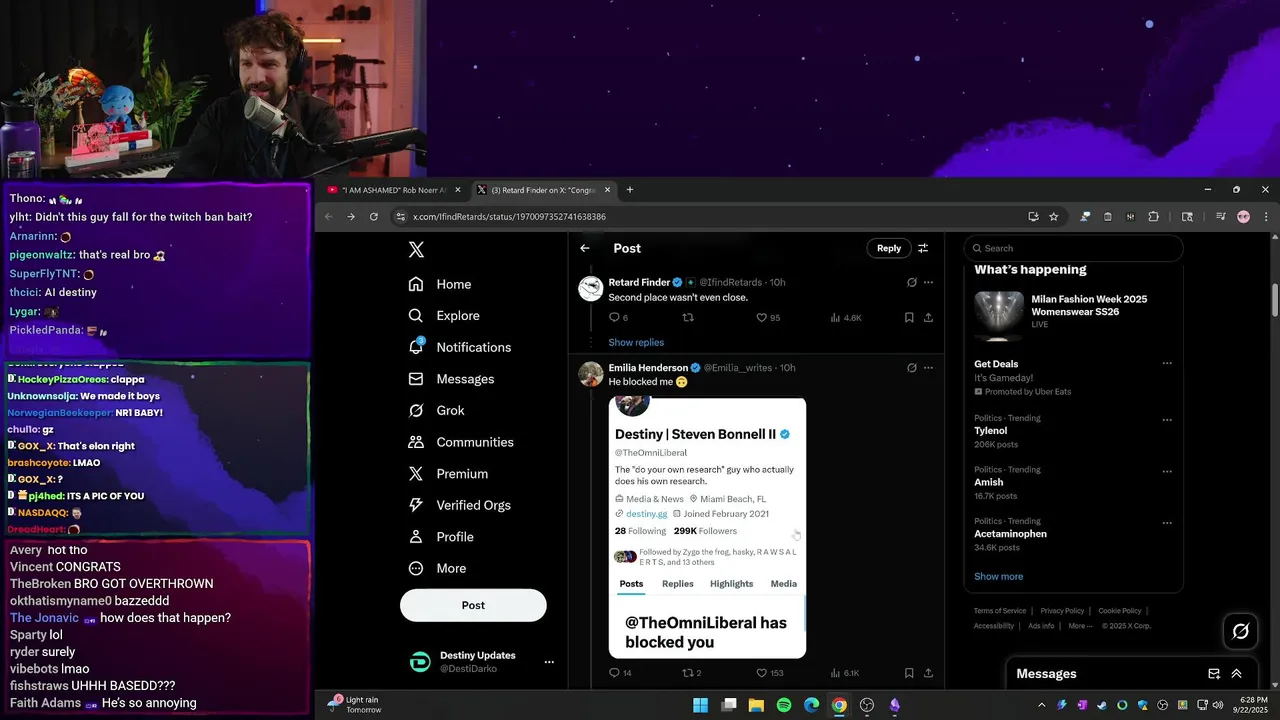Click the Chrome address bar URL

509,217
